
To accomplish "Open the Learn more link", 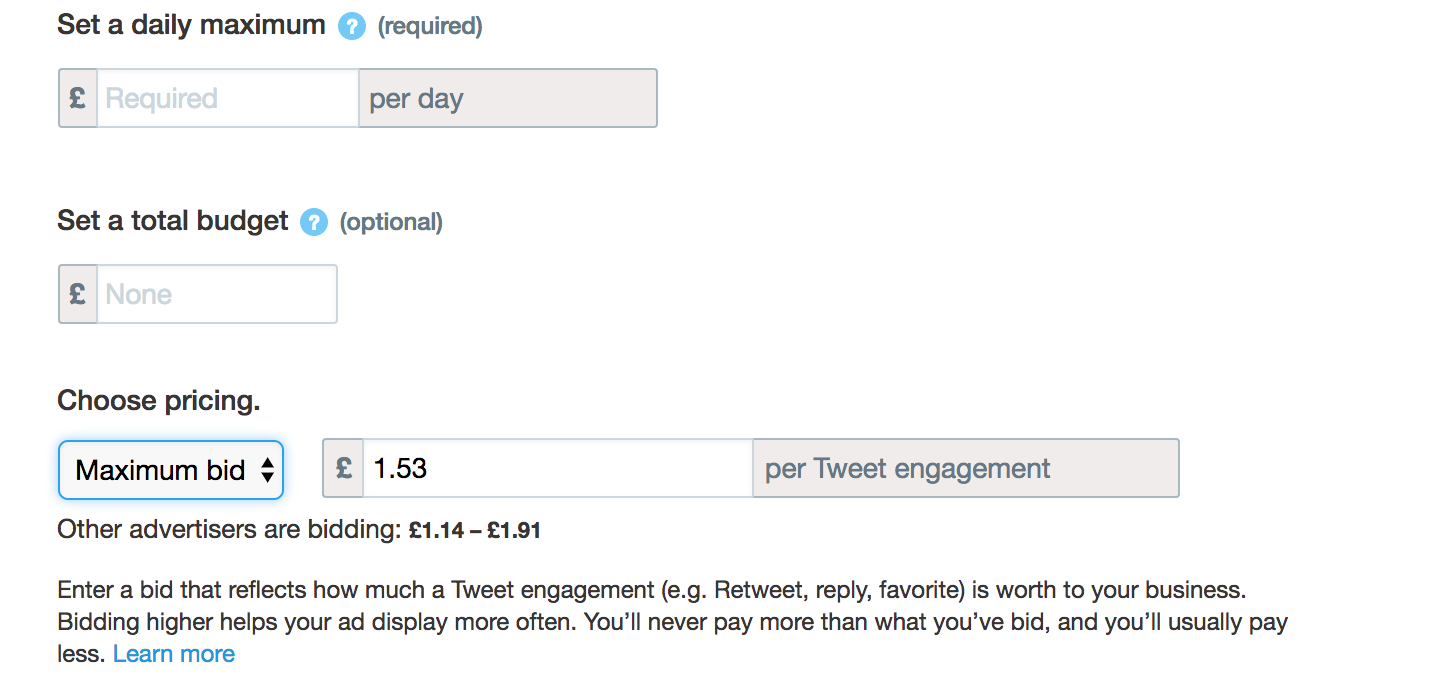I will (174, 654).
